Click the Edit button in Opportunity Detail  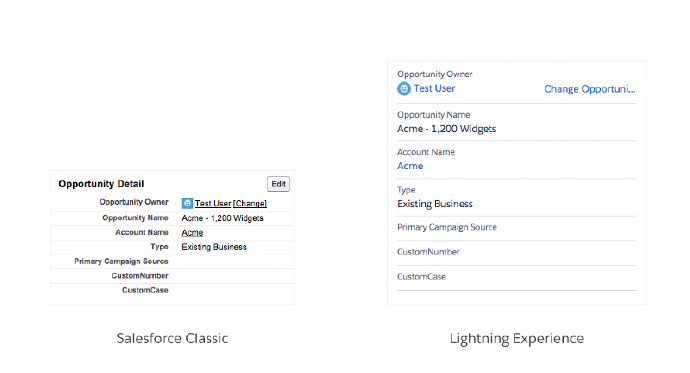(x=278, y=184)
